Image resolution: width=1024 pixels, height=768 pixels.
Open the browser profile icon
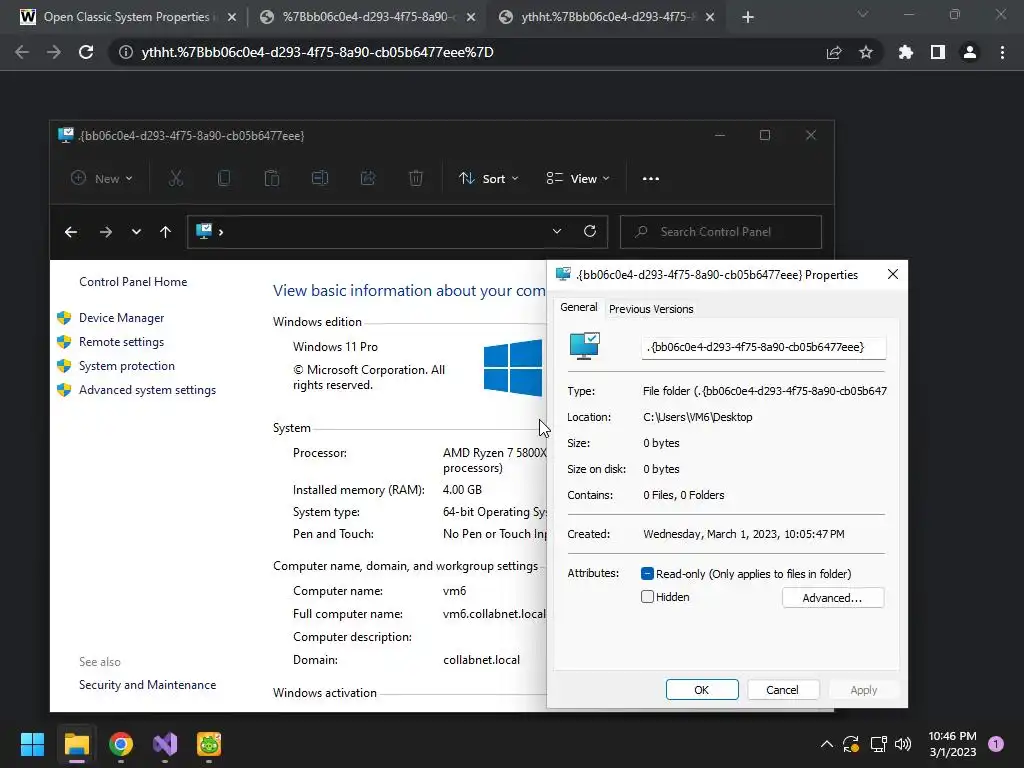pyautogui.click(x=970, y=52)
